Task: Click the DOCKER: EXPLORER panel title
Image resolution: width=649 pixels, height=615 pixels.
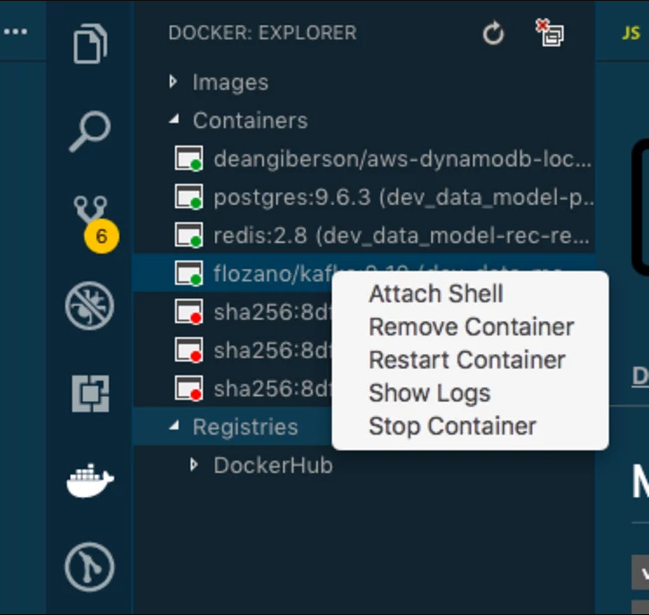Action: [x=262, y=33]
